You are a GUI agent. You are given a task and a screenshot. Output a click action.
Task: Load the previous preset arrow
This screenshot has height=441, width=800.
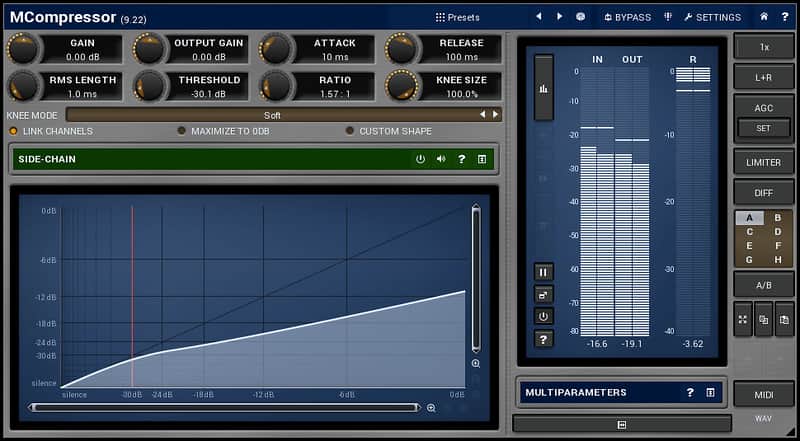tap(538, 17)
